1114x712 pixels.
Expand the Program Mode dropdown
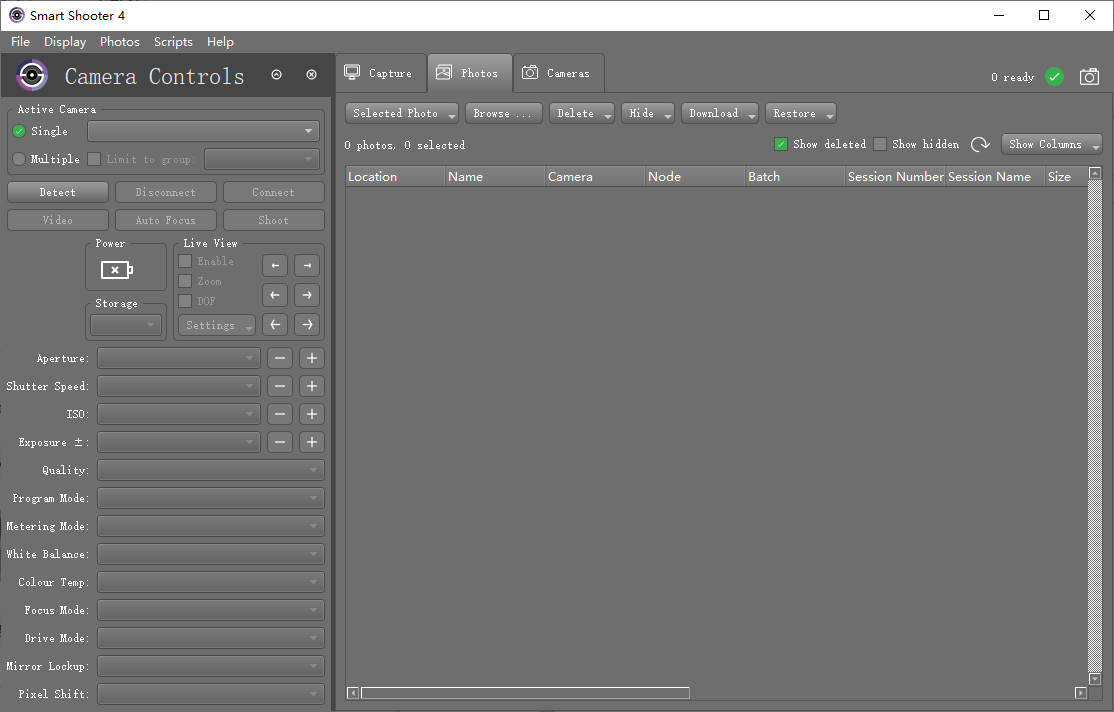[x=211, y=498]
